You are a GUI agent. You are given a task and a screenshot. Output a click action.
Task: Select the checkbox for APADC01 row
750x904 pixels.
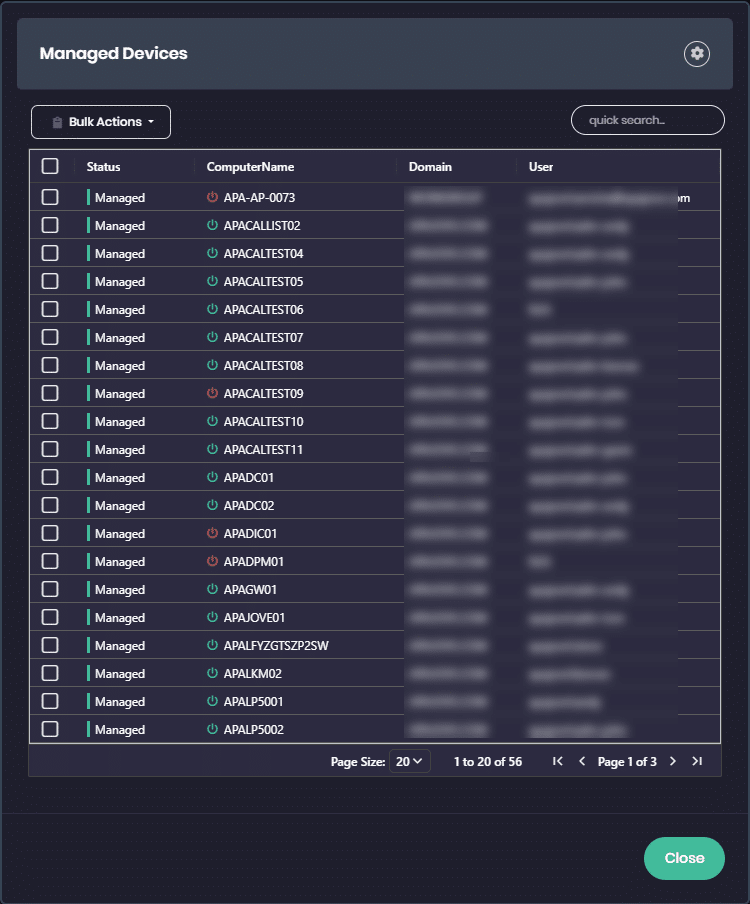[50, 478]
